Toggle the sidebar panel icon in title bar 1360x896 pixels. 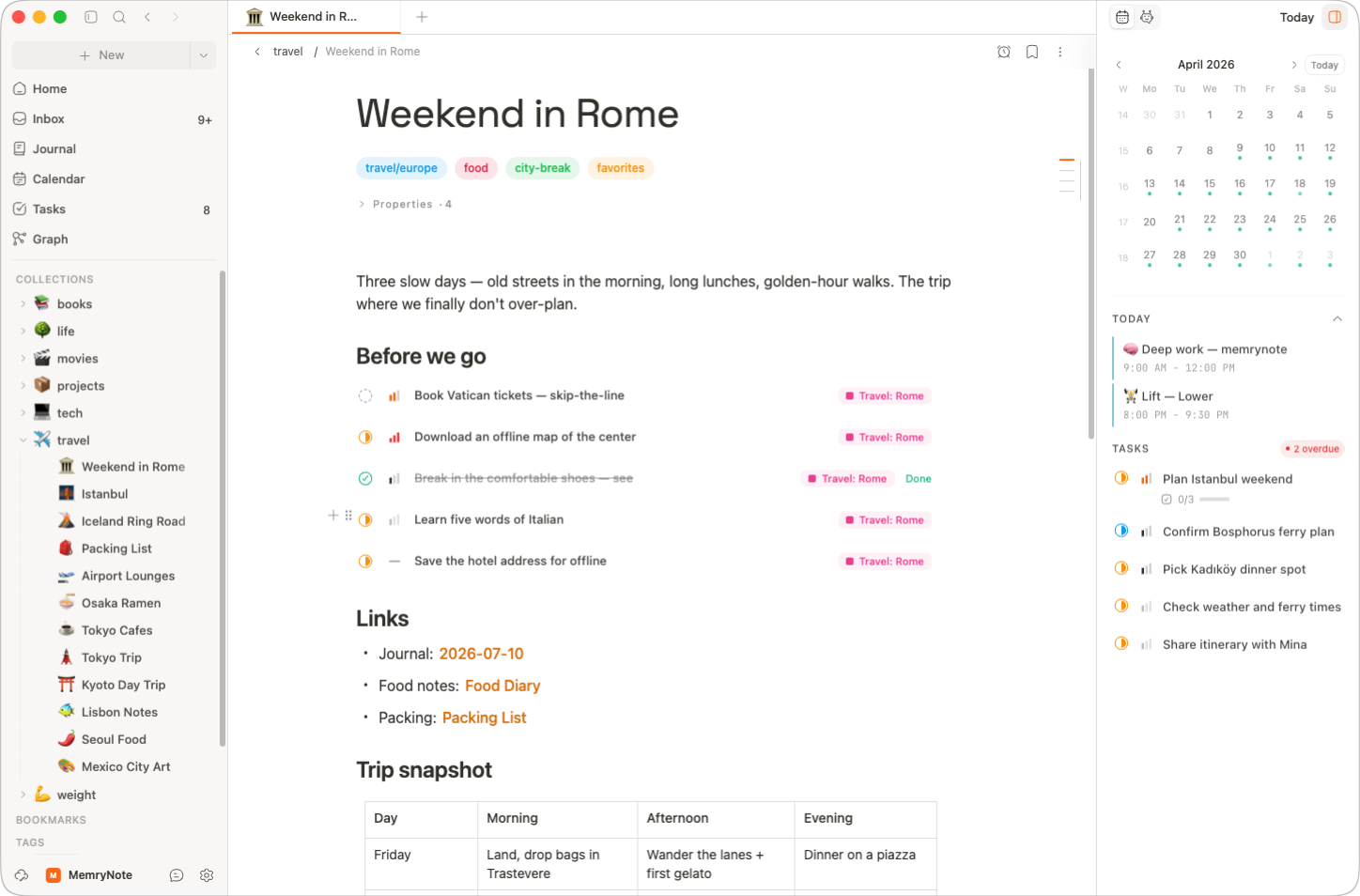(x=91, y=17)
